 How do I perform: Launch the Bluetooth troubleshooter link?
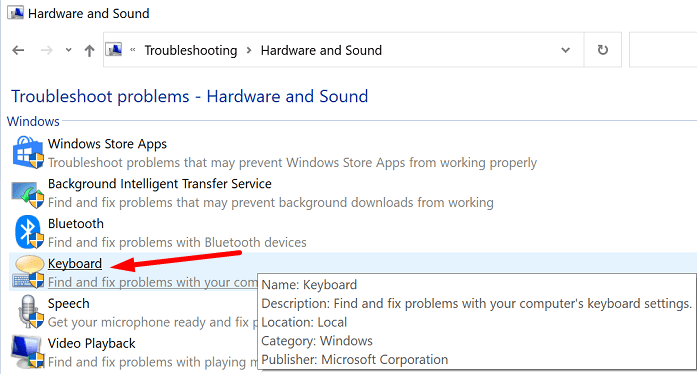click(76, 223)
